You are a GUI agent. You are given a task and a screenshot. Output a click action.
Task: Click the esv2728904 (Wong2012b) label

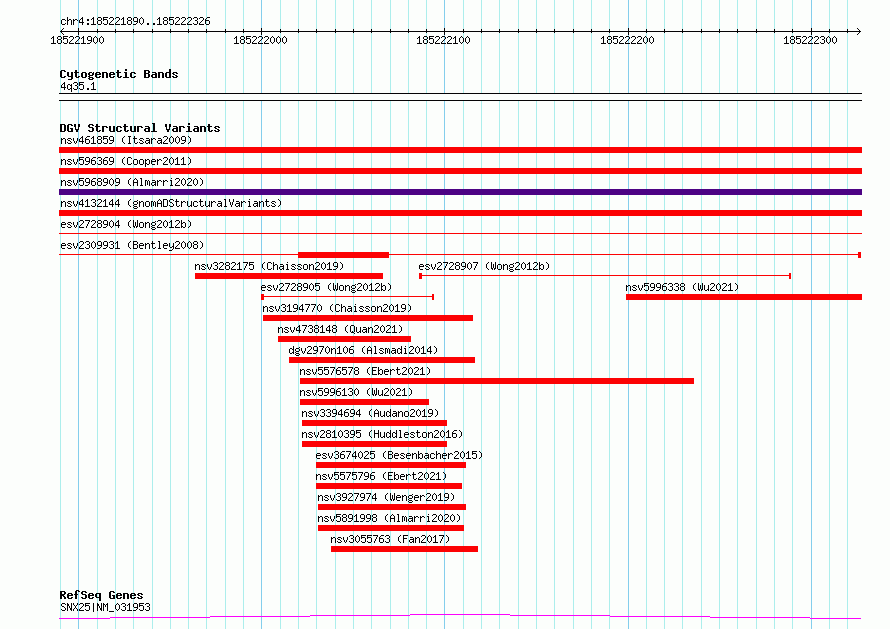tap(126, 224)
